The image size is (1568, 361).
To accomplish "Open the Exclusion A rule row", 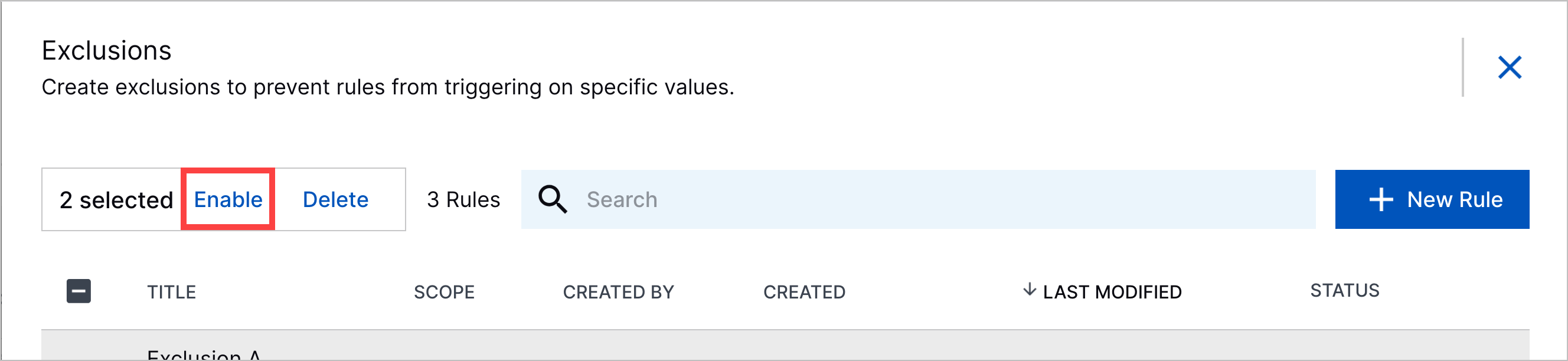I will click(785, 346).
